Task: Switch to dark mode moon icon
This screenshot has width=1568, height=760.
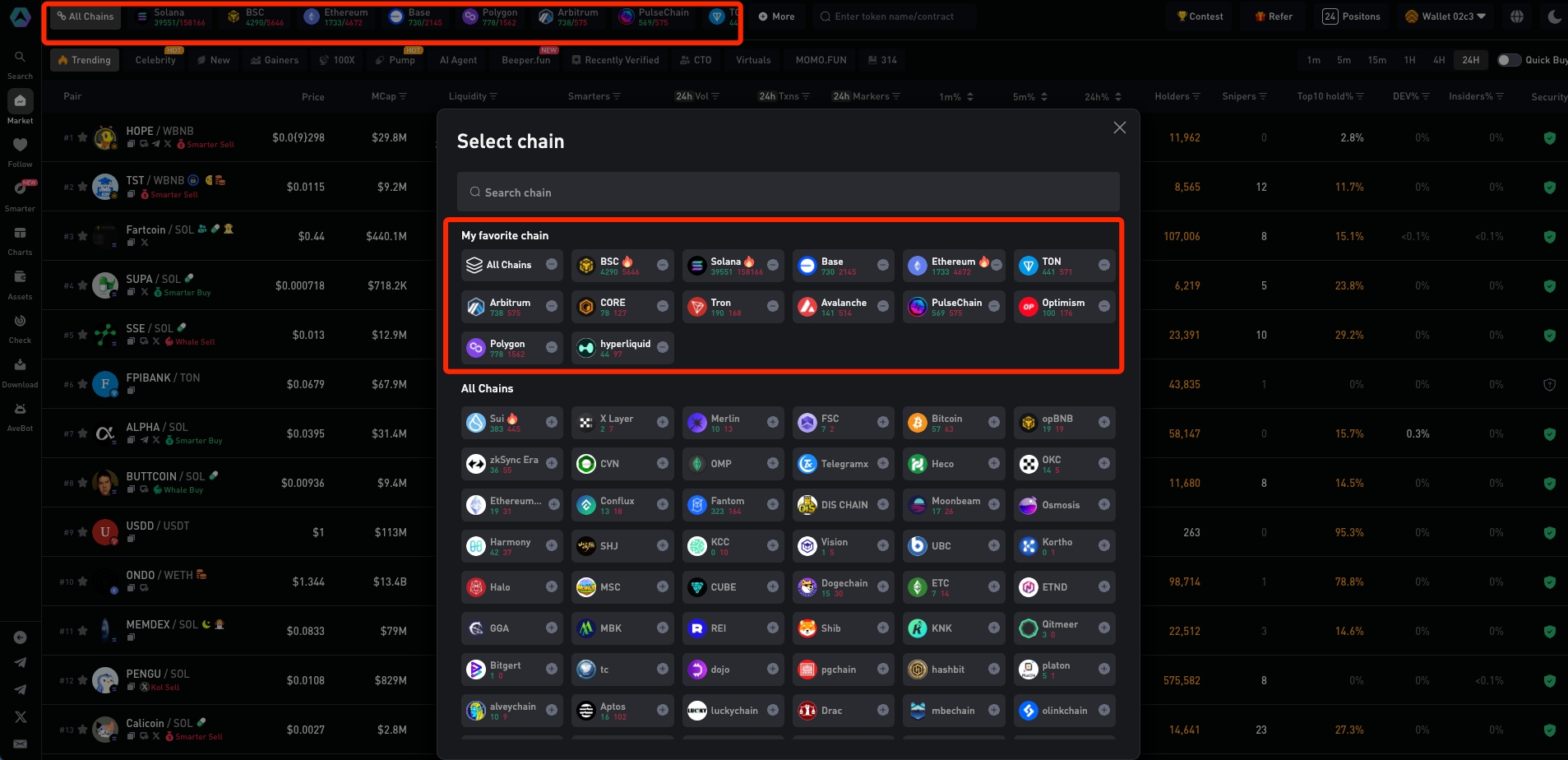Action: click(x=1554, y=16)
